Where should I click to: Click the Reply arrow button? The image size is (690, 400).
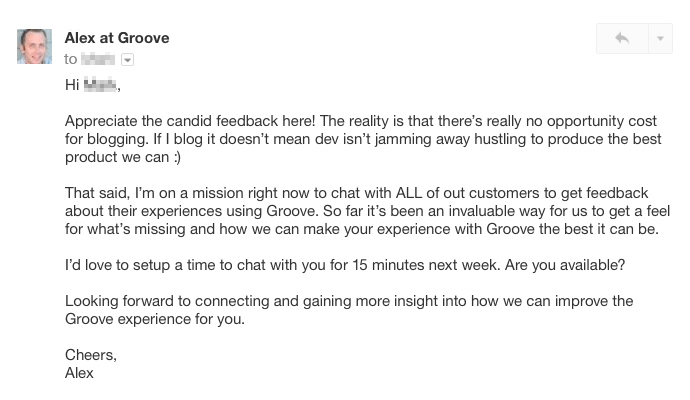pyautogui.click(x=622, y=38)
